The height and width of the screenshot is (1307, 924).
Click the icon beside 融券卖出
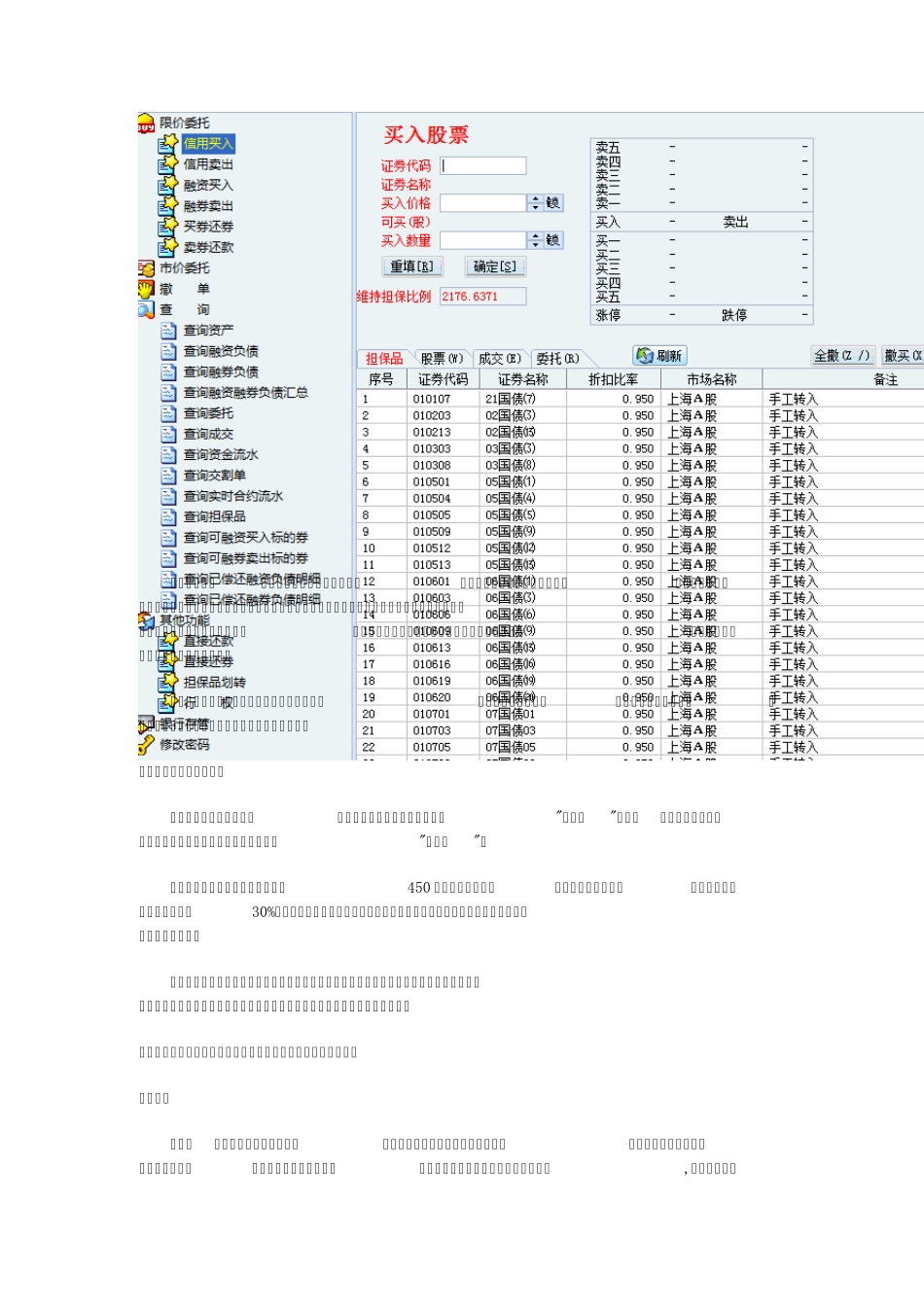tap(168, 205)
